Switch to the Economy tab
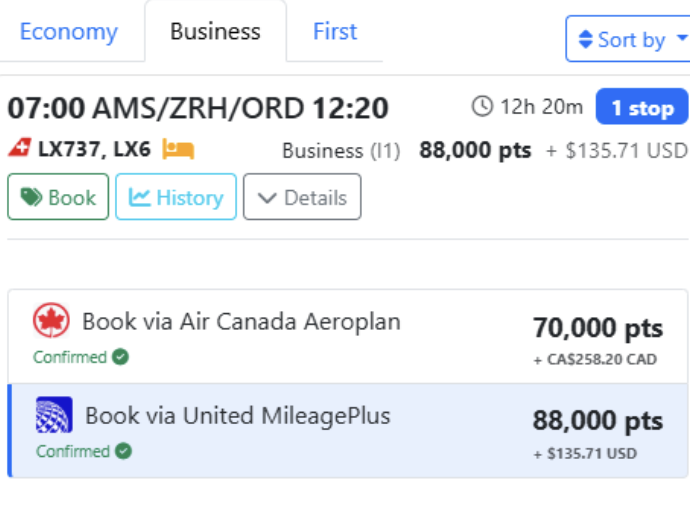This screenshot has height=506, width=690. click(x=68, y=32)
